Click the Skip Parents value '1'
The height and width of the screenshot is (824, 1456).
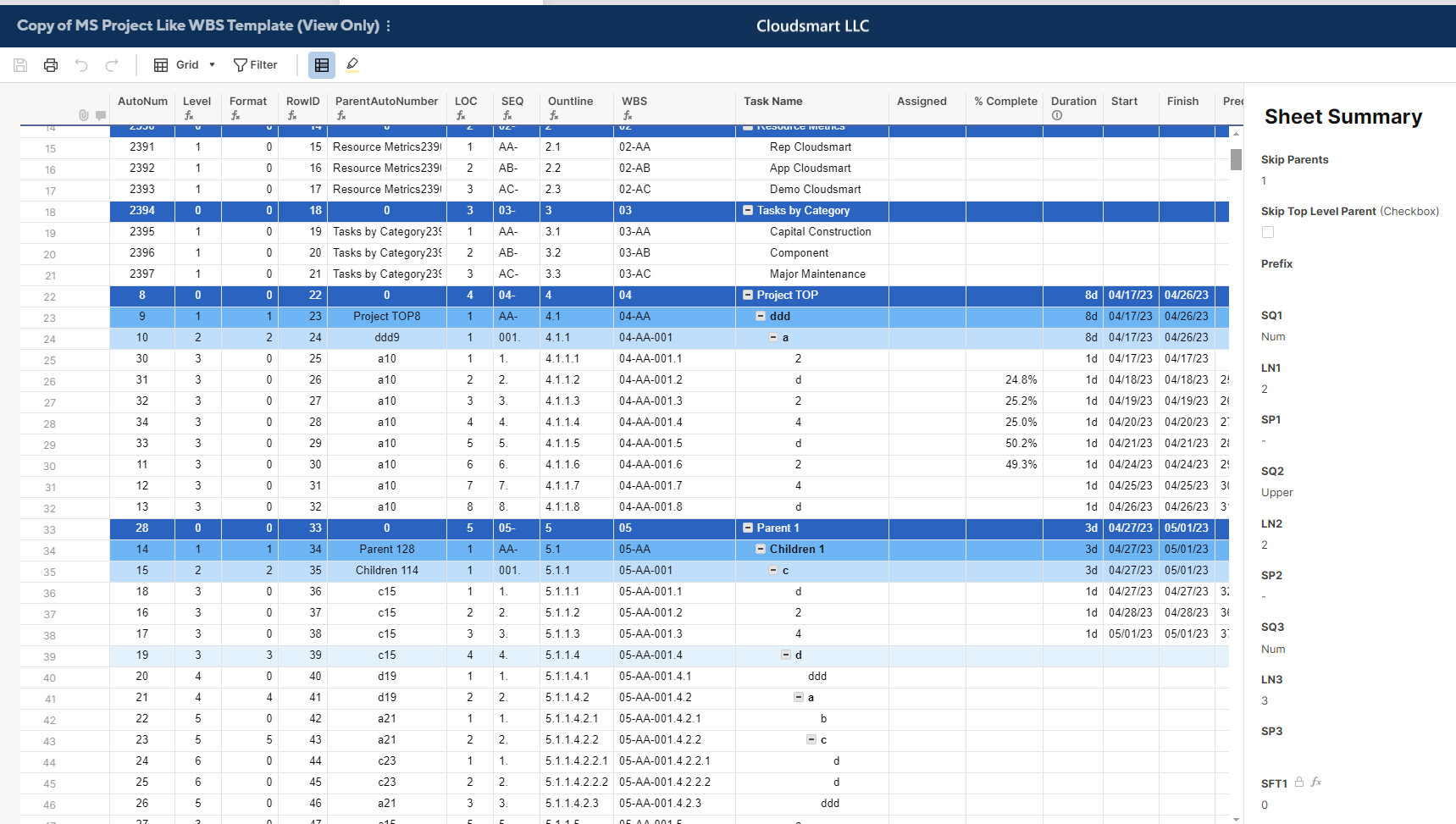(1264, 181)
